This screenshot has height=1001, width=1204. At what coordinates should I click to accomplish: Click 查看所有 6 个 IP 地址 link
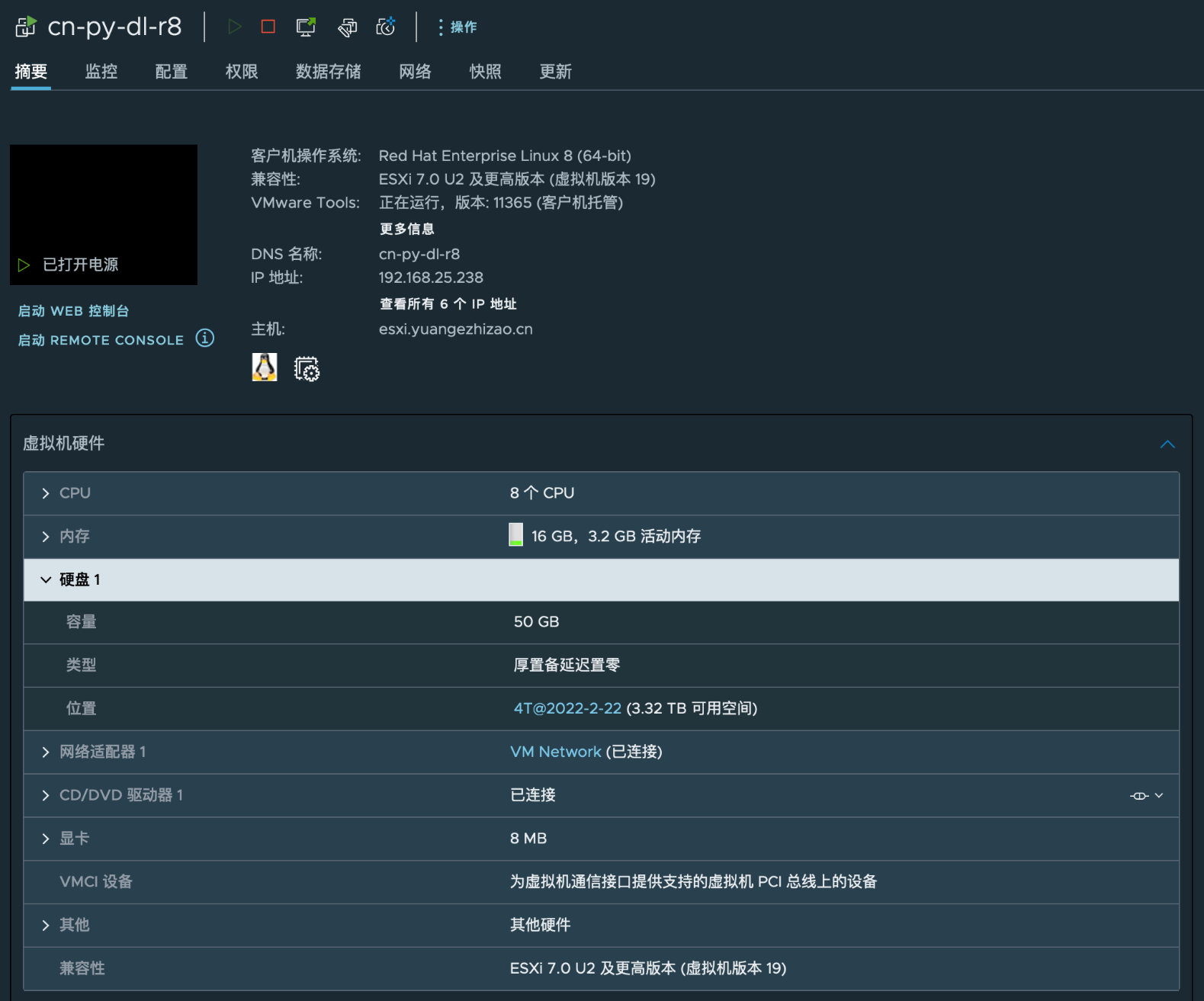coord(448,304)
